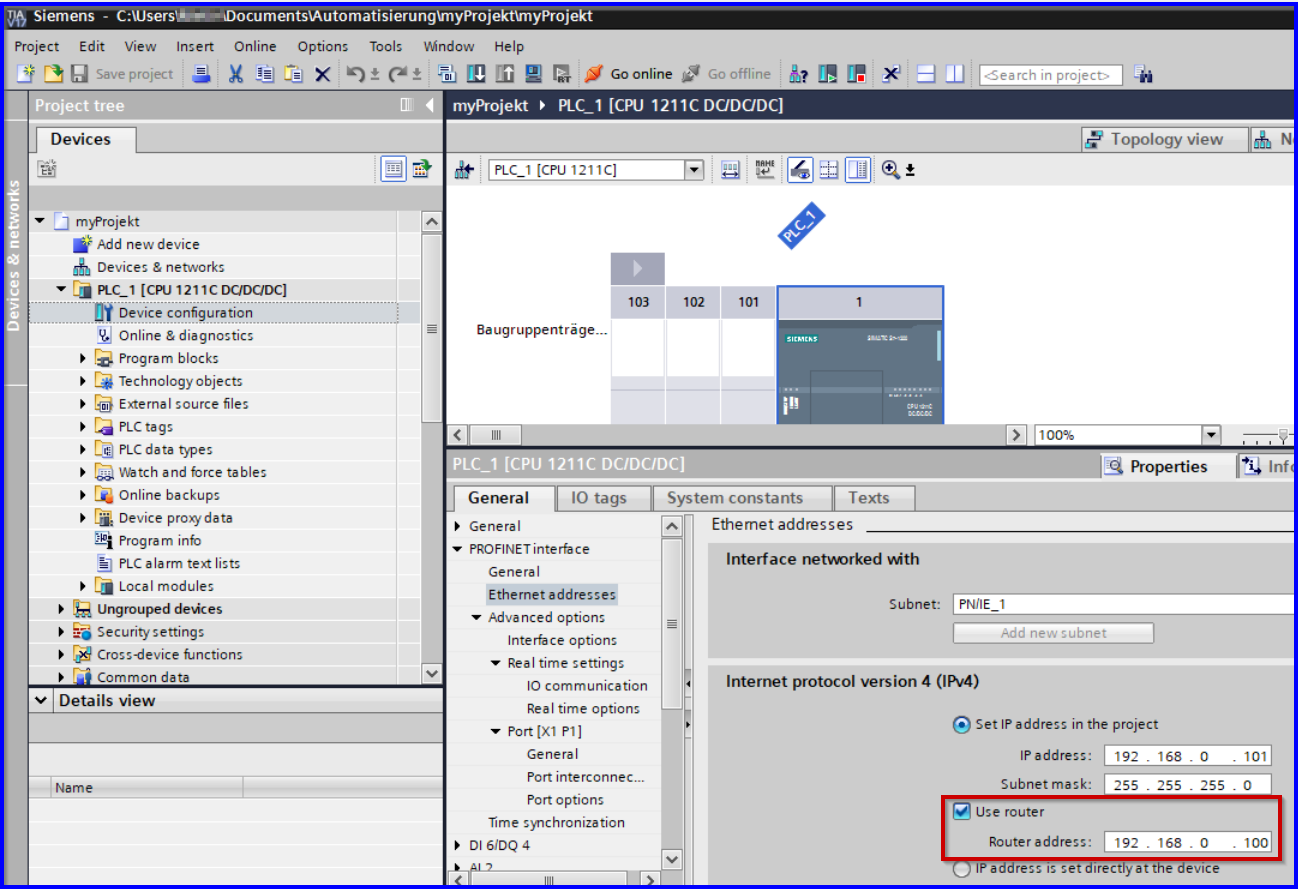Expand the Program blocks tree node
This screenshot has width=1298, height=889.
pyautogui.click(x=83, y=358)
